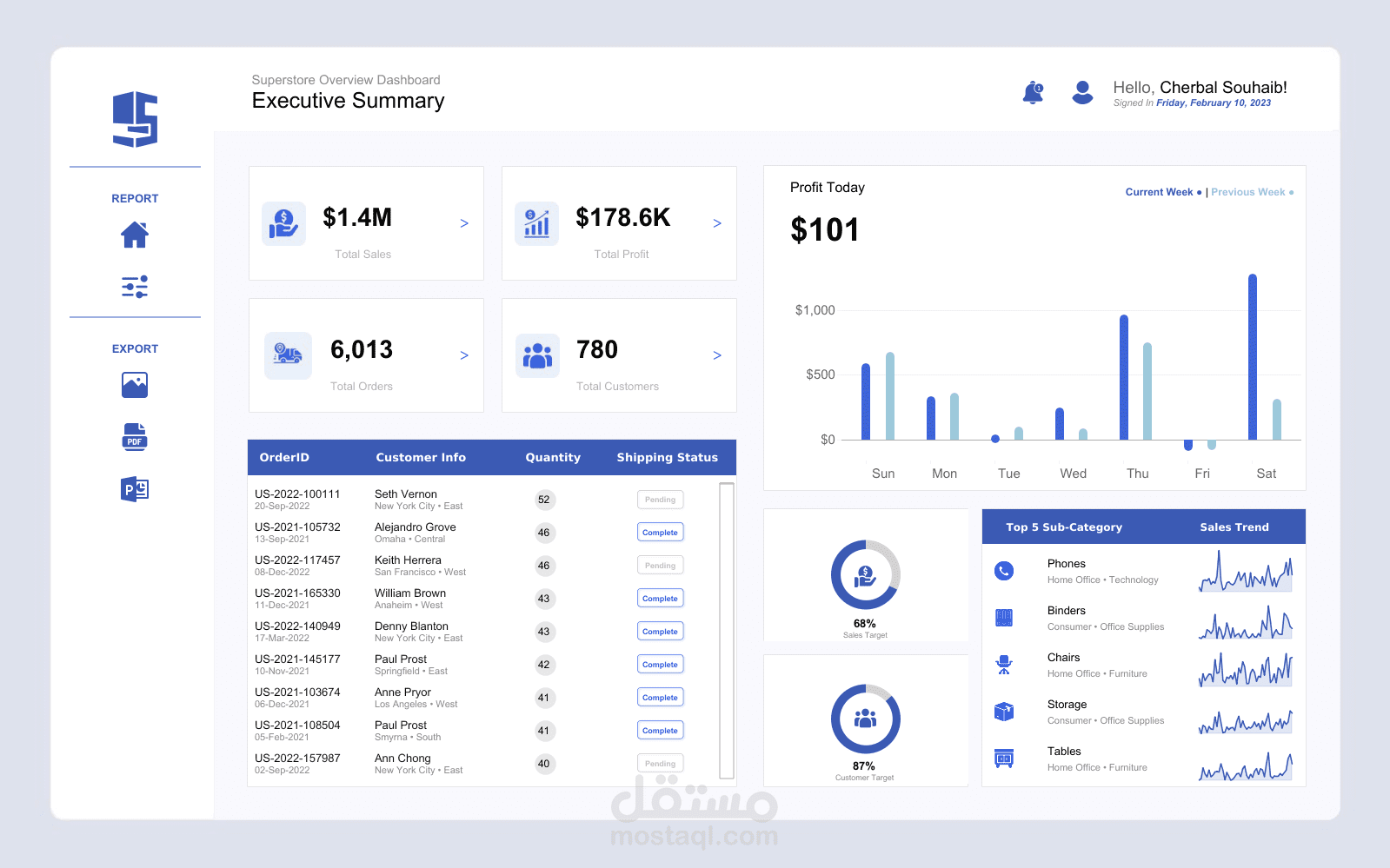This screenshot has height=868, width=1390.
Task: Click the Phones sales trend sparkline
Action: click(1246, 572)
